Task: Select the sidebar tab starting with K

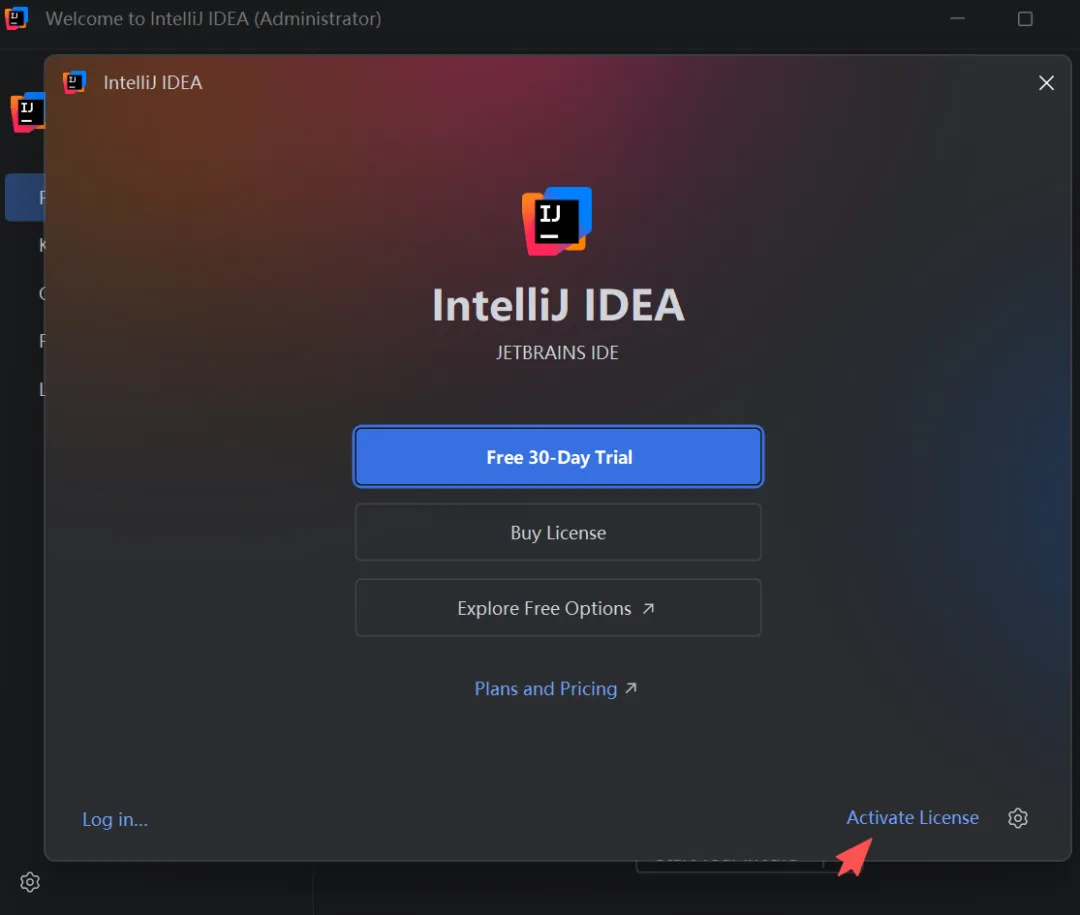Action: point(40,245)
